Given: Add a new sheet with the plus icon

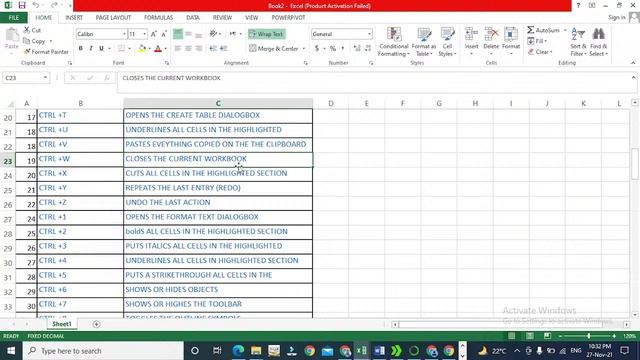Looking at the screenshot, I should [x=96, y=324].
